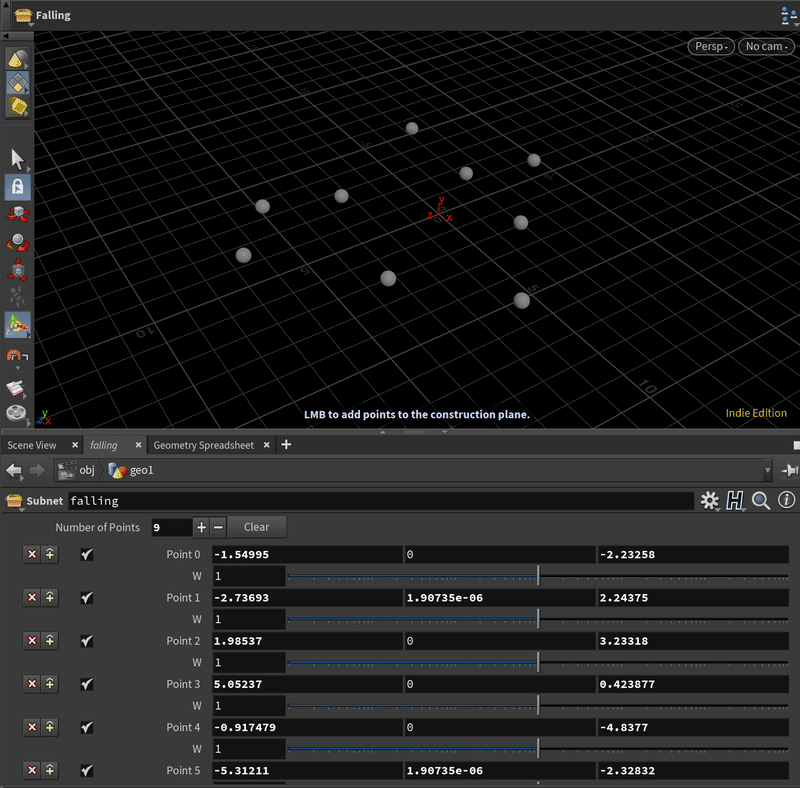Remove Point 4 with its X button
Viewport: 800px width, 788px height.
[32, 727]
